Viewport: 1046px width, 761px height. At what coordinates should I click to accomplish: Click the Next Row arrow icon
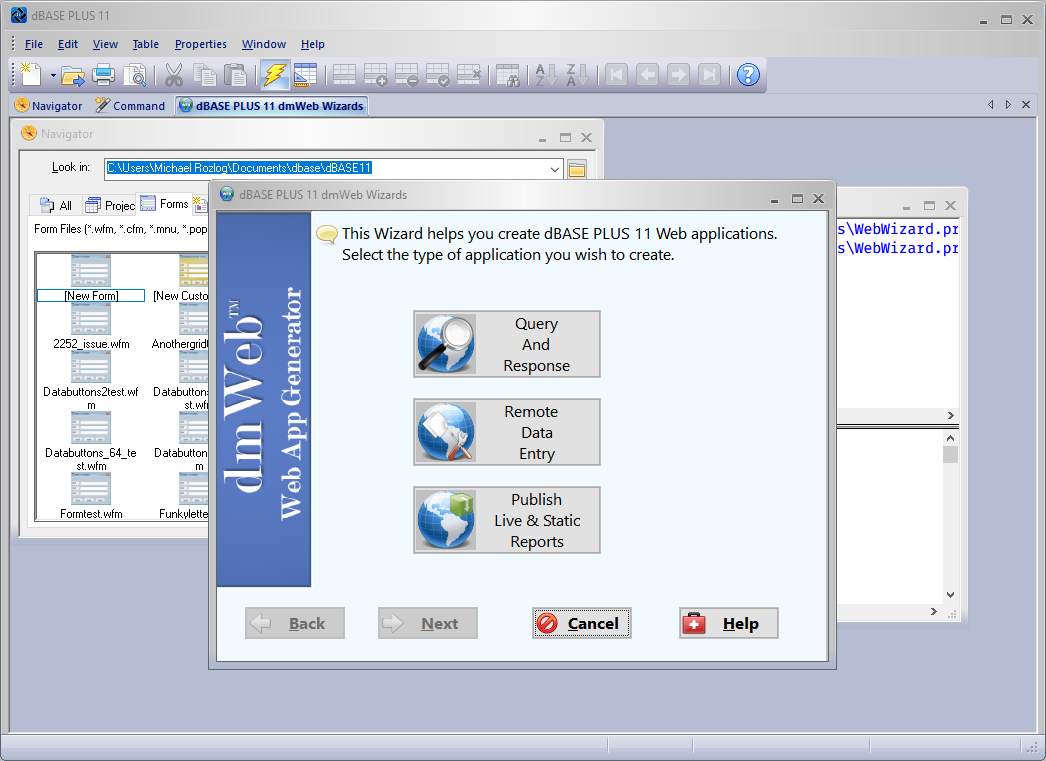click(x=678, y=75)
